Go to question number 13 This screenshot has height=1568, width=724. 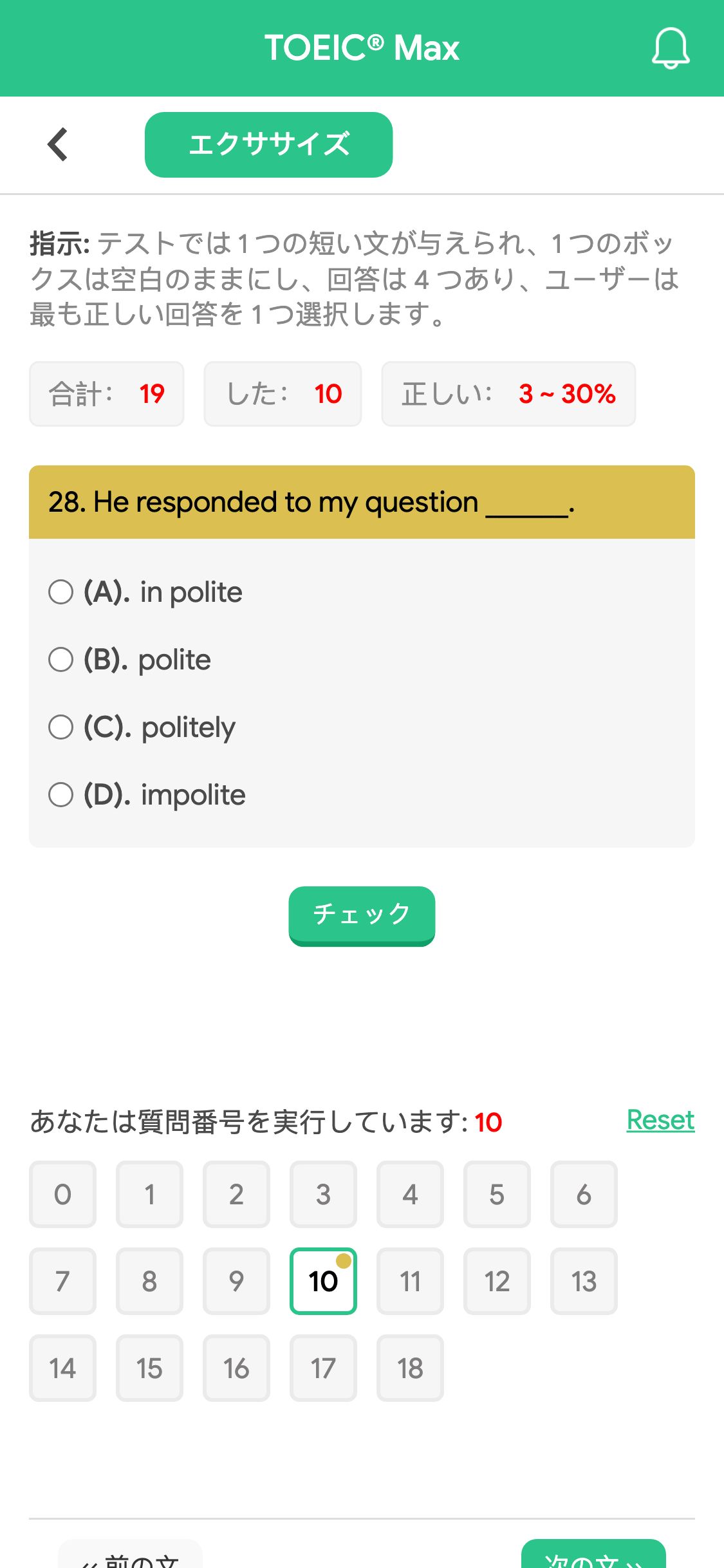[584, 1281]
